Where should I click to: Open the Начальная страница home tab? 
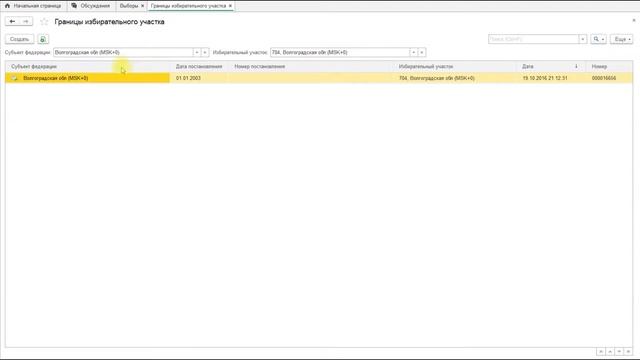pos(33,6)
